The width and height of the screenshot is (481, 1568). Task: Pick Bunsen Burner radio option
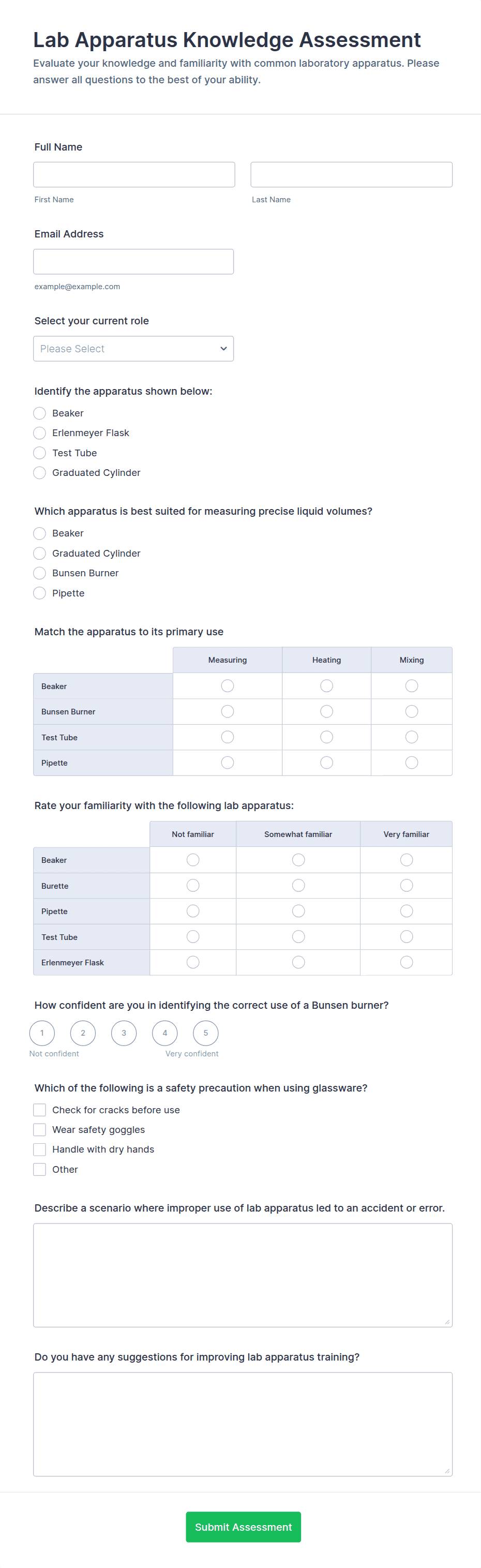click(x=40, y=573)
